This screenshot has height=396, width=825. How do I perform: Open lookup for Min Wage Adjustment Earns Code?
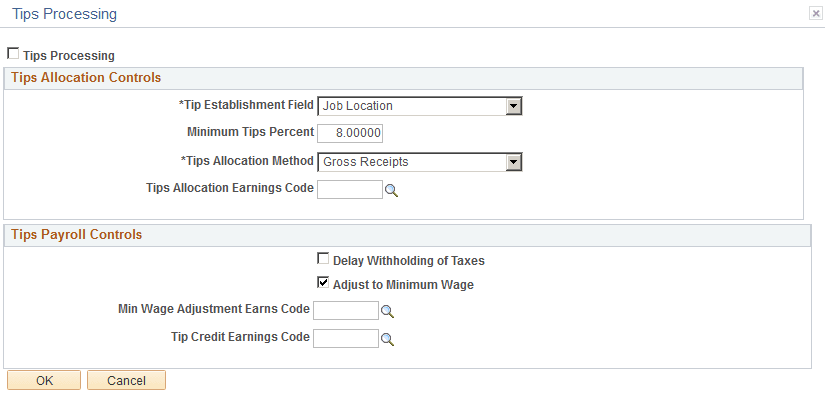[x=387, y=311]
